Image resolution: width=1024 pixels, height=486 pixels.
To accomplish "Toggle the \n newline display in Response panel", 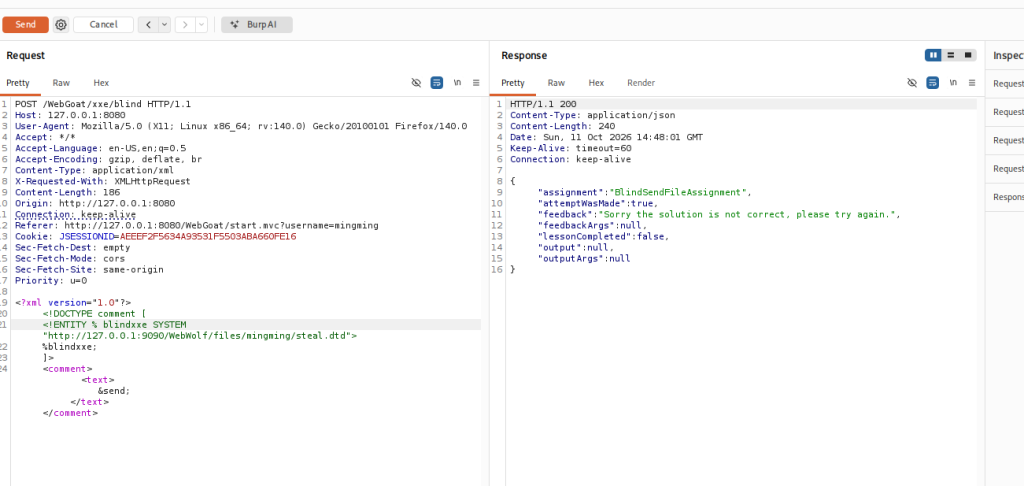I will point(953,83).
